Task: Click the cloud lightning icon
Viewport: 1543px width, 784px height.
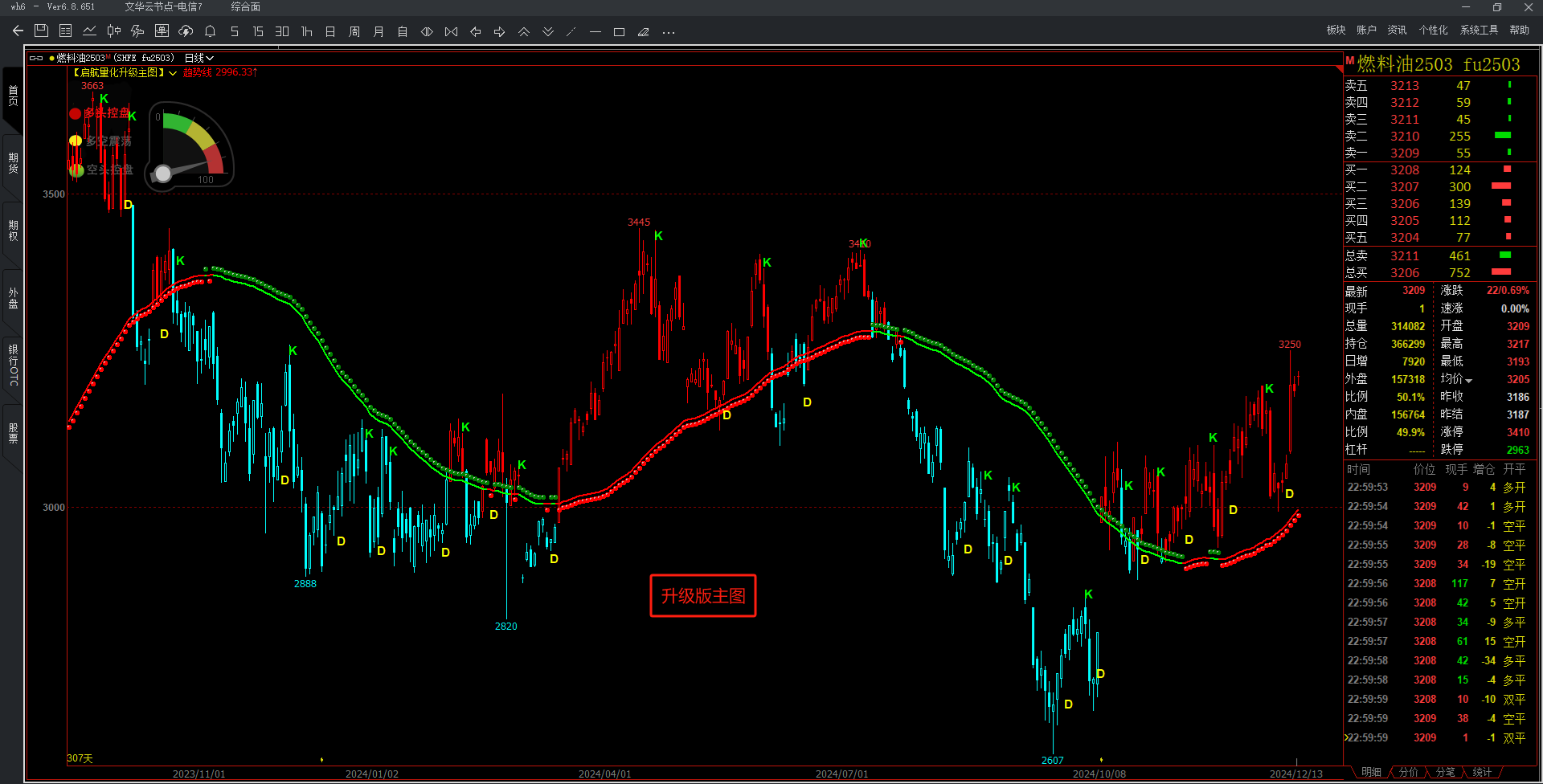Action: [x=186, y=31]
